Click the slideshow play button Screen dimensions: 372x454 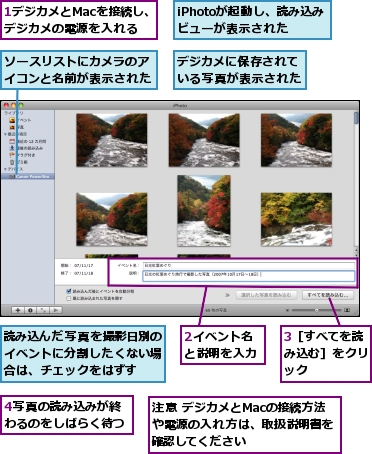[x=56, y=310]
